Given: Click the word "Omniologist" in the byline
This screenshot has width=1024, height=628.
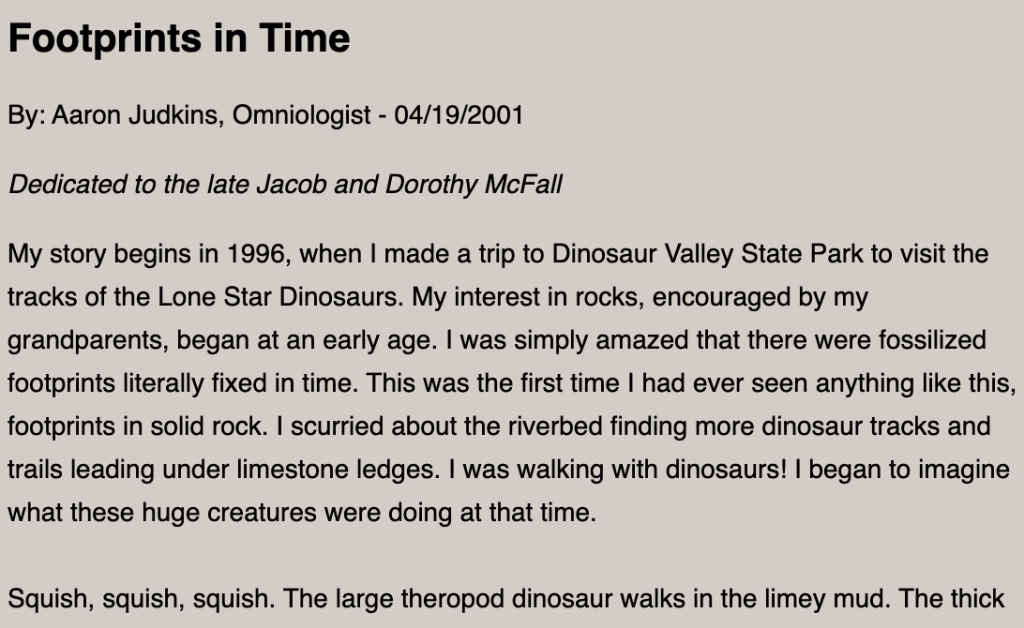Looking at the screenshot, I should click(301, 115).
